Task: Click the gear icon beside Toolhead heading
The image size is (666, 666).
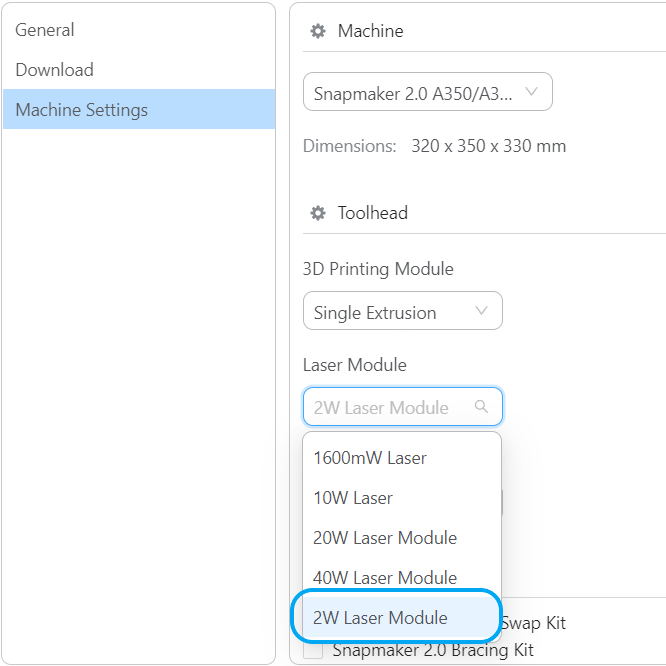Action: pyautogui.click(x=318, y=213)
